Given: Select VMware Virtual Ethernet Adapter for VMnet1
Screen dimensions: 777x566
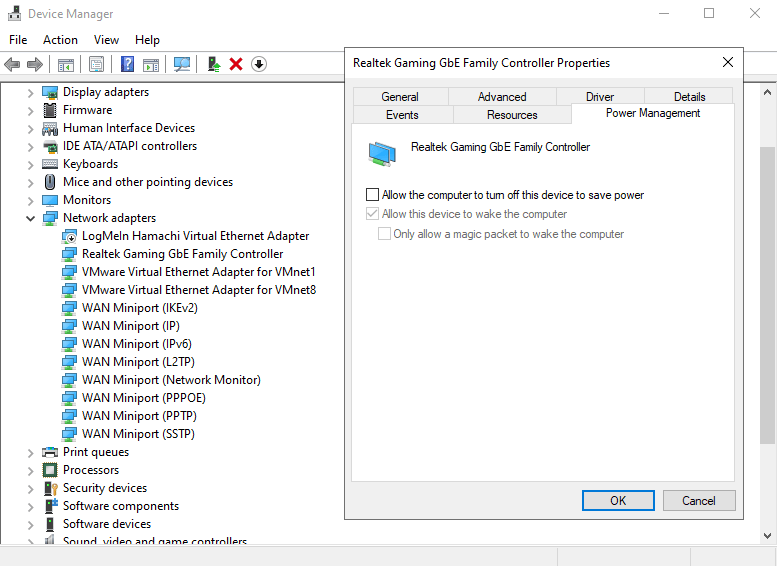Looking at the screenshot, I should (199, 272).
